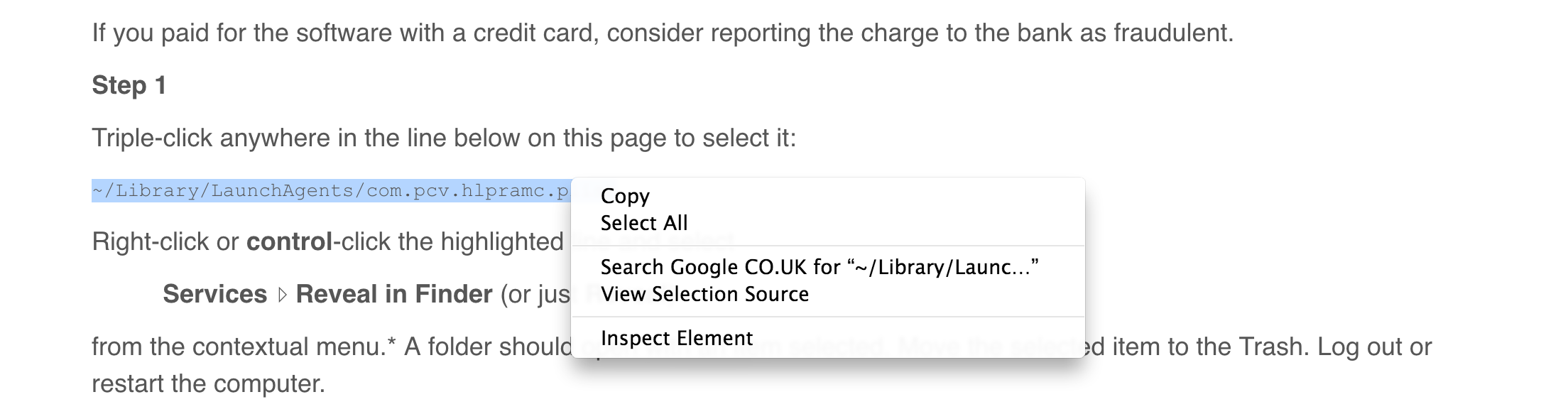Open View Selection Source

click(x=704, y=294)
